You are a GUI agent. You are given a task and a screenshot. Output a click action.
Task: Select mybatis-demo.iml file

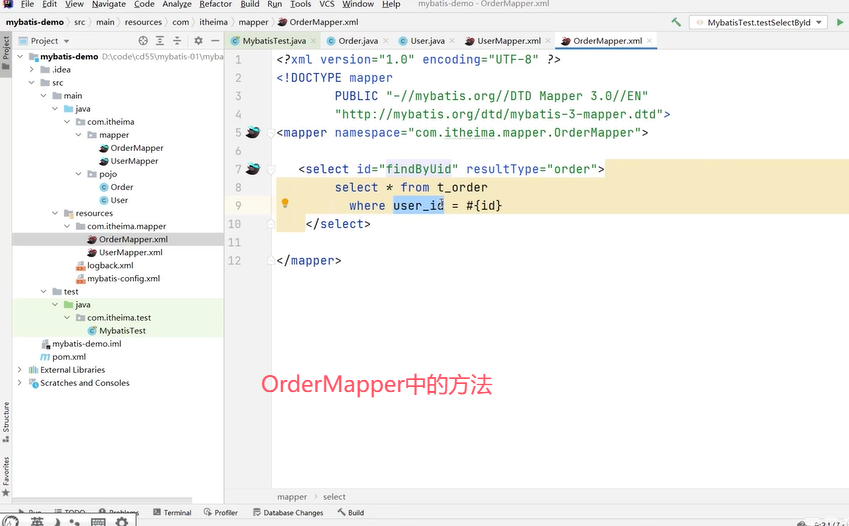tap(81, 343)
